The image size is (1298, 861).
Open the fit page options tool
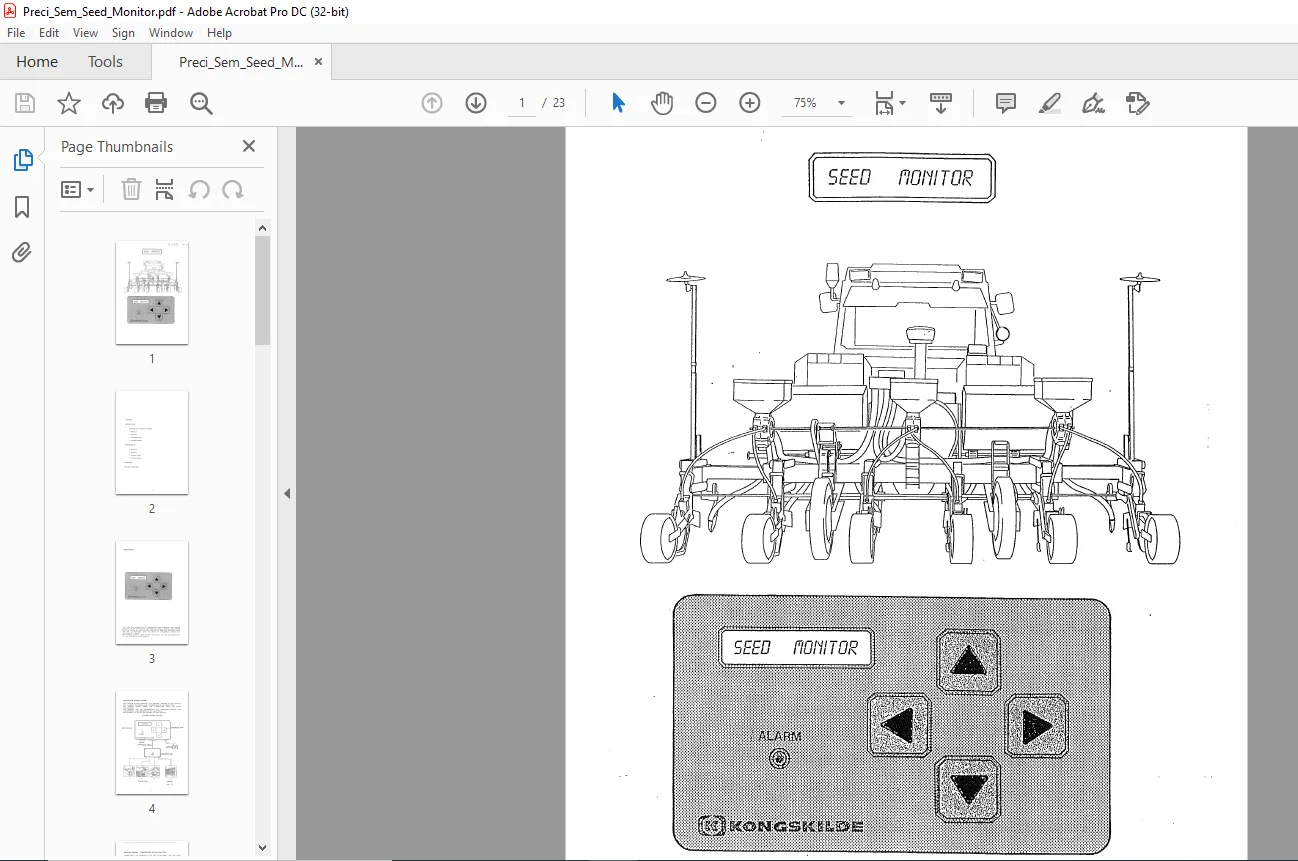pyautogui.click(x=889, y=103)
